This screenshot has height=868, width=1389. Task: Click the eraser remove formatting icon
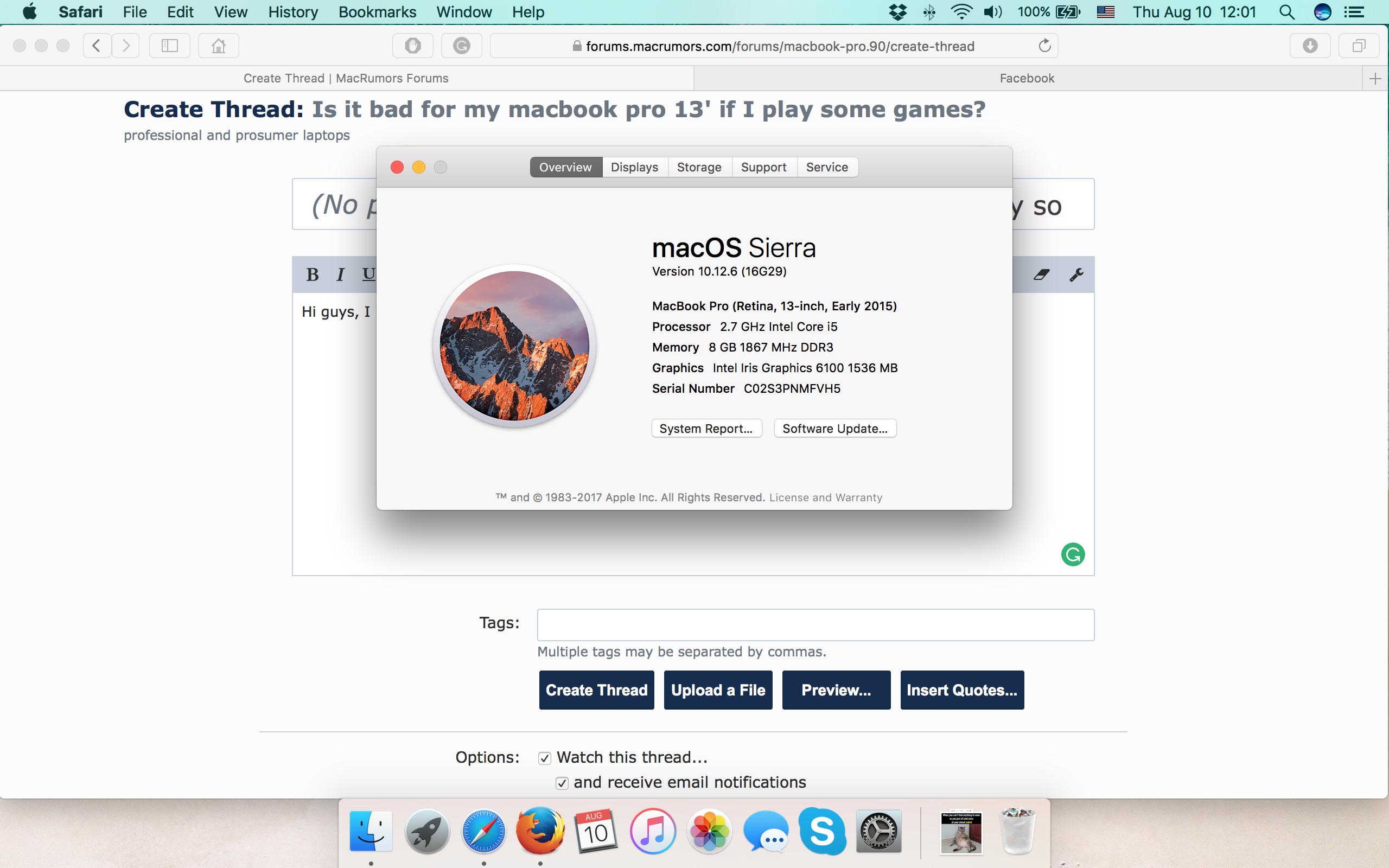click(x=1042, y=275)
